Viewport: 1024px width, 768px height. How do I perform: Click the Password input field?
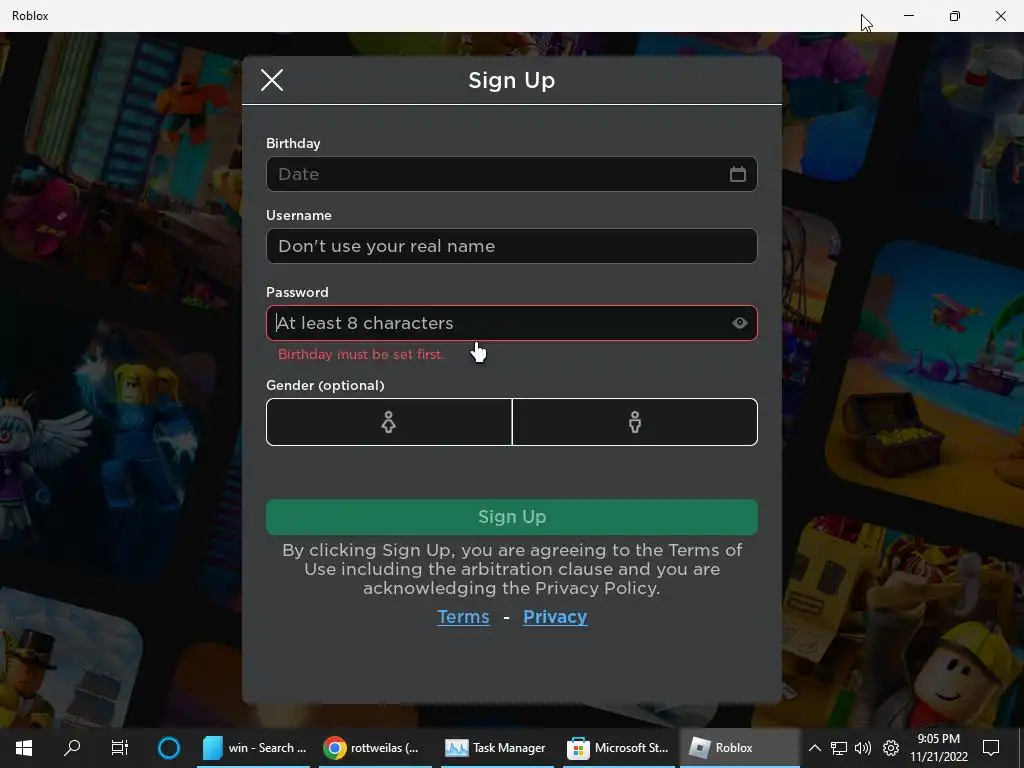tap(511, 323)
